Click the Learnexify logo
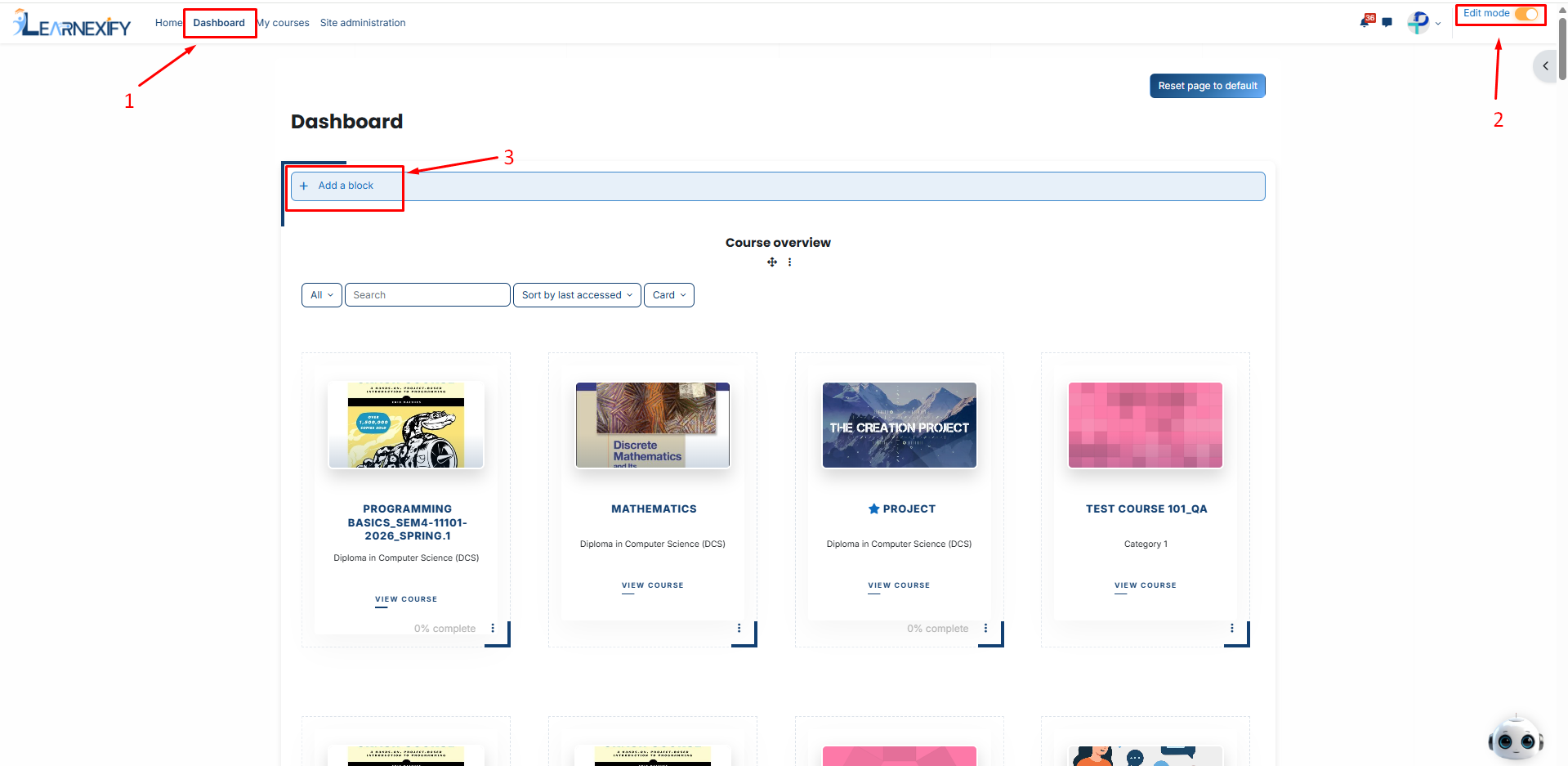 coord(72,24)
